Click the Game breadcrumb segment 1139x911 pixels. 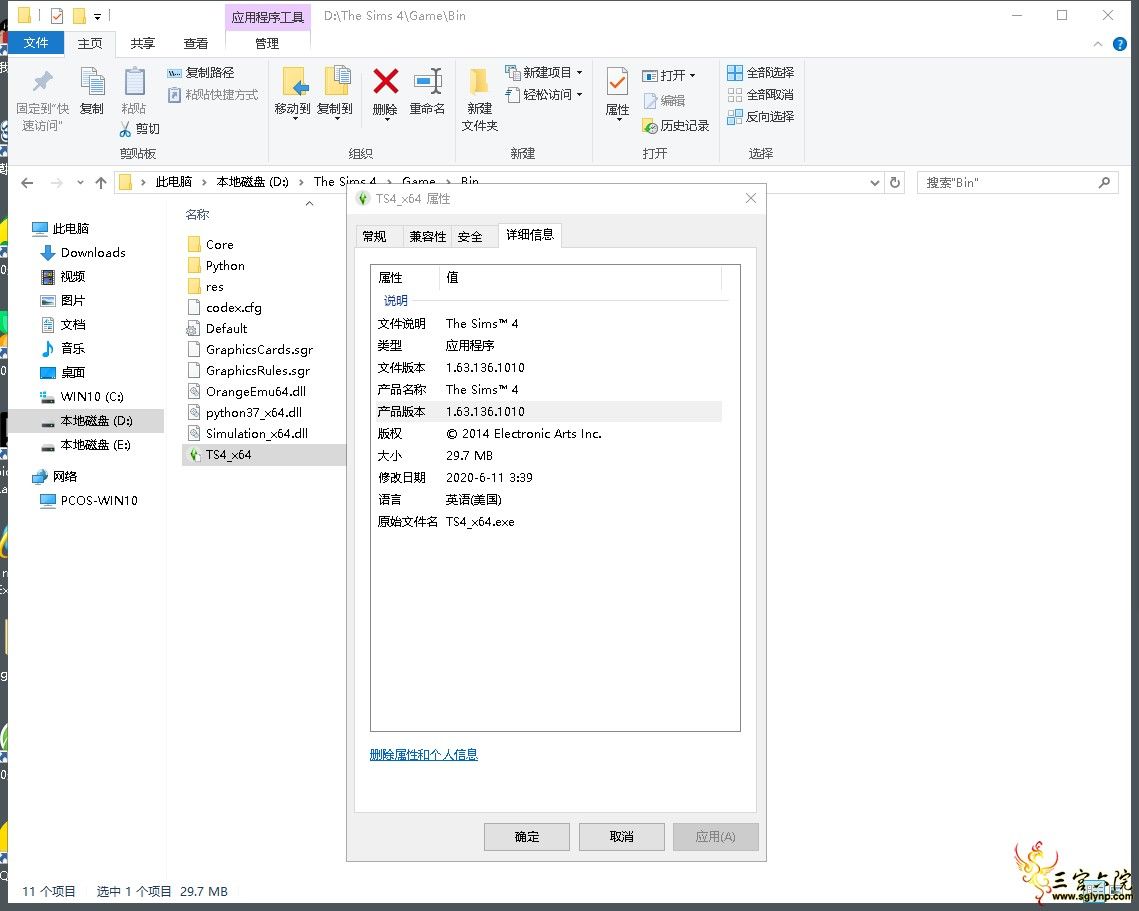point(418,180)
